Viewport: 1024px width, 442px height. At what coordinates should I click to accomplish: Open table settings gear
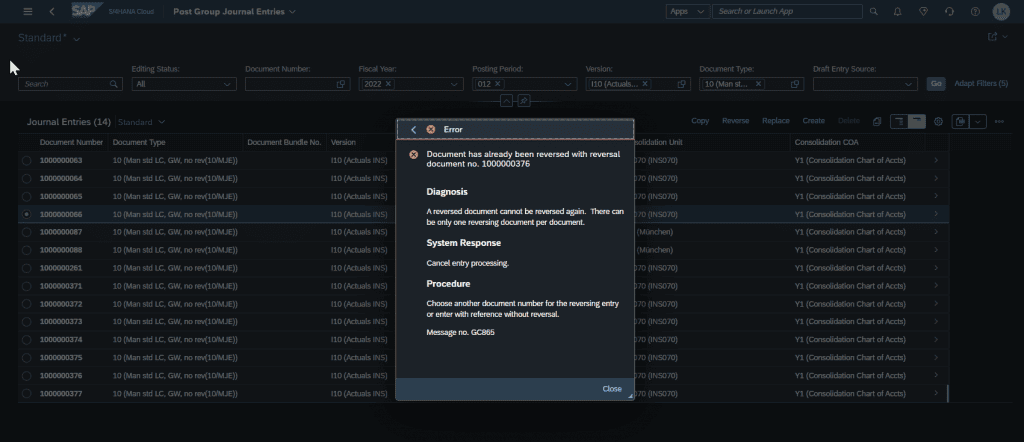tap(938, 121)
